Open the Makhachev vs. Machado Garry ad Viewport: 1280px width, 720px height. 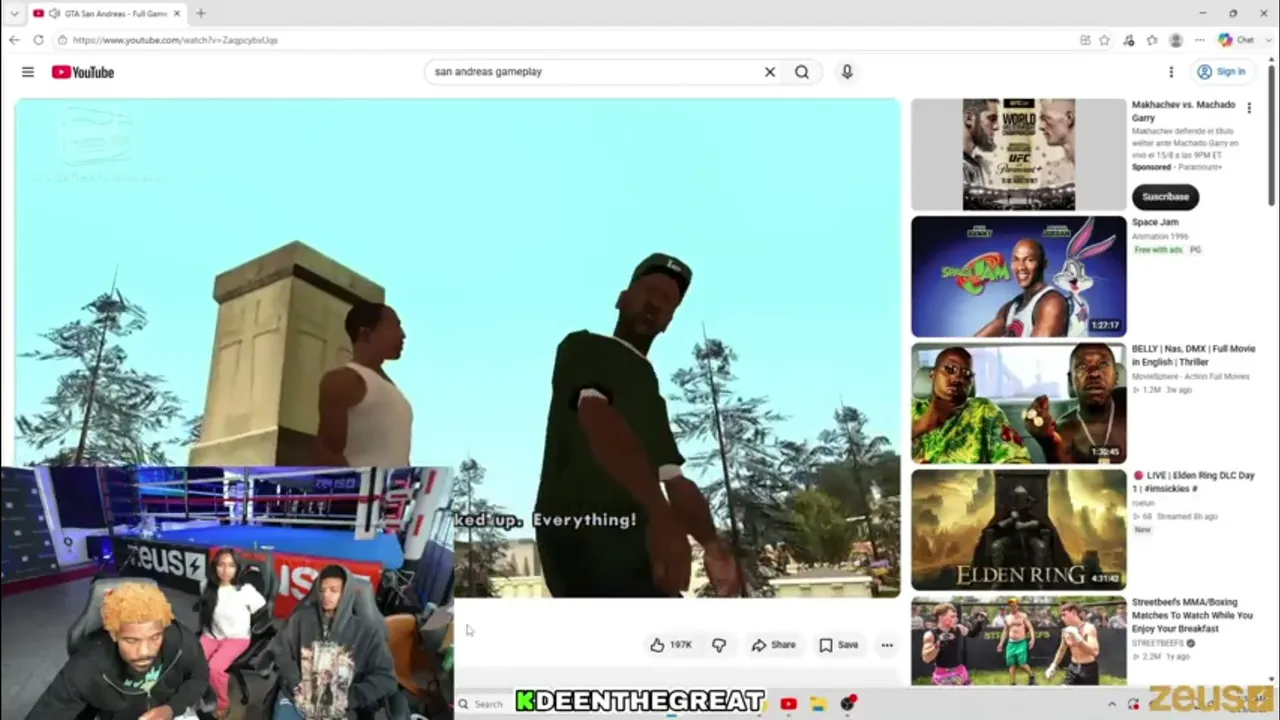pos(1018,154)
